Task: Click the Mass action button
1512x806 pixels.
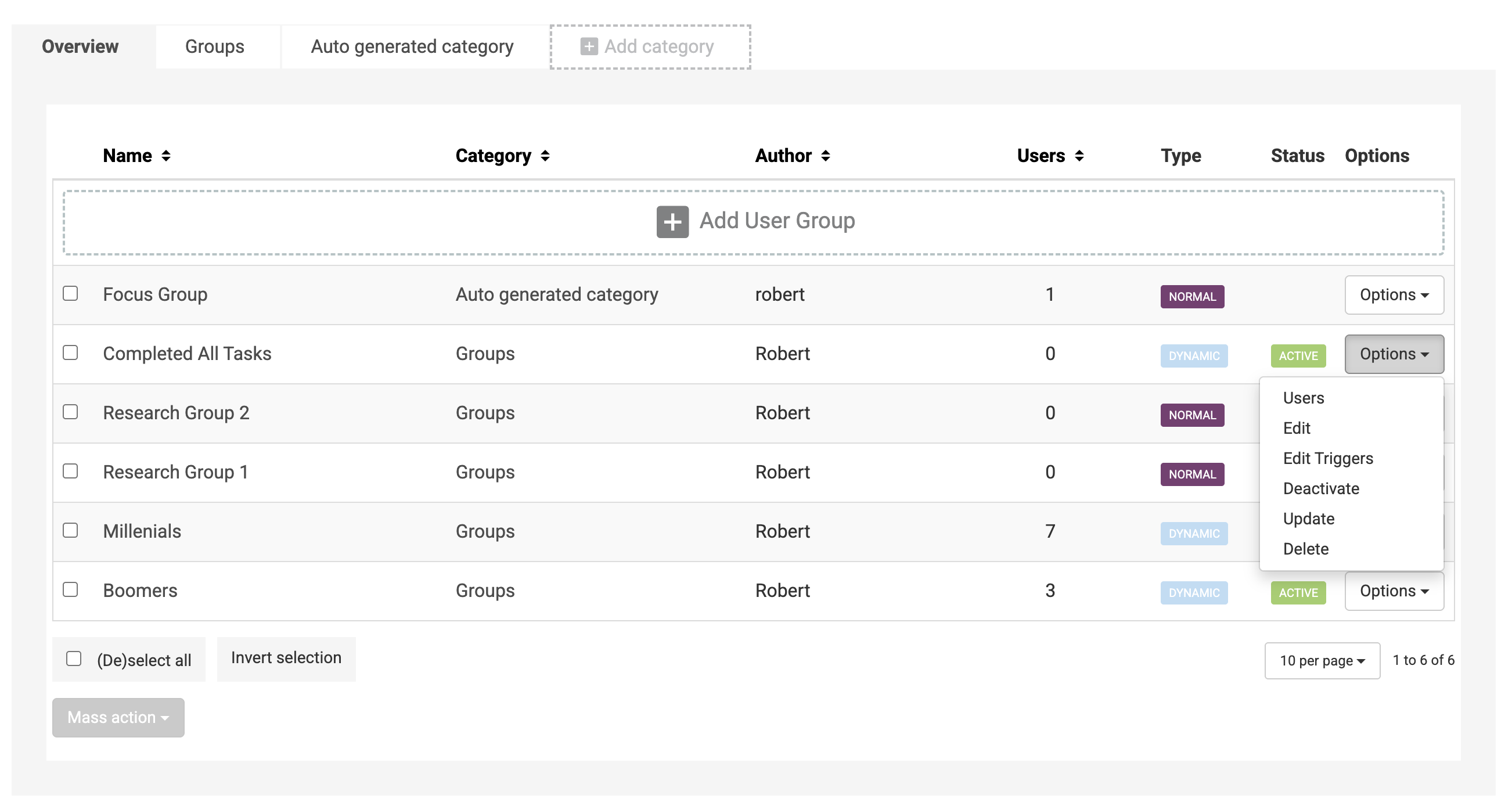Action: [x=118, y=717]
